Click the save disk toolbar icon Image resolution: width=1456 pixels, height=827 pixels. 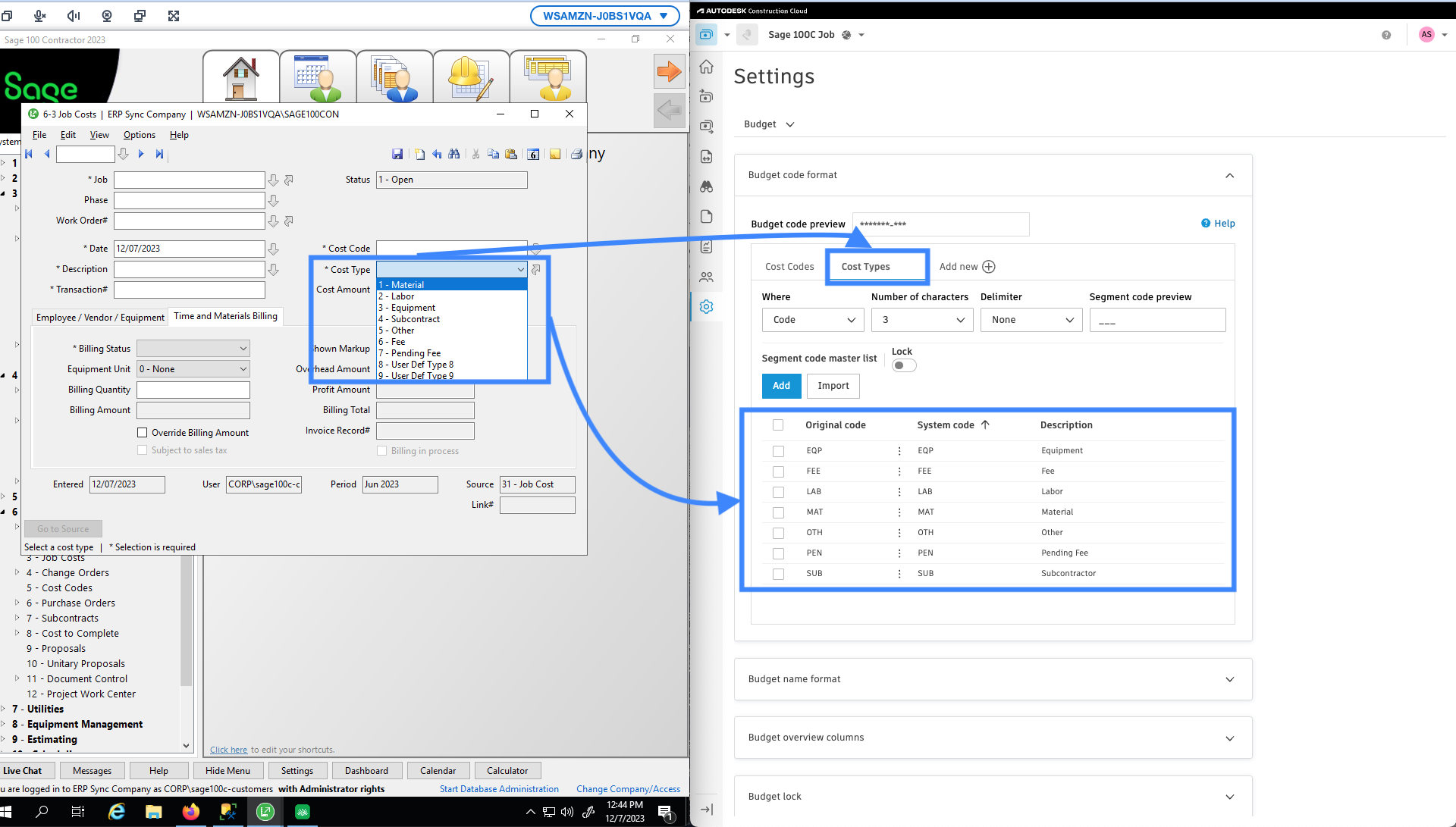point(397,154)
